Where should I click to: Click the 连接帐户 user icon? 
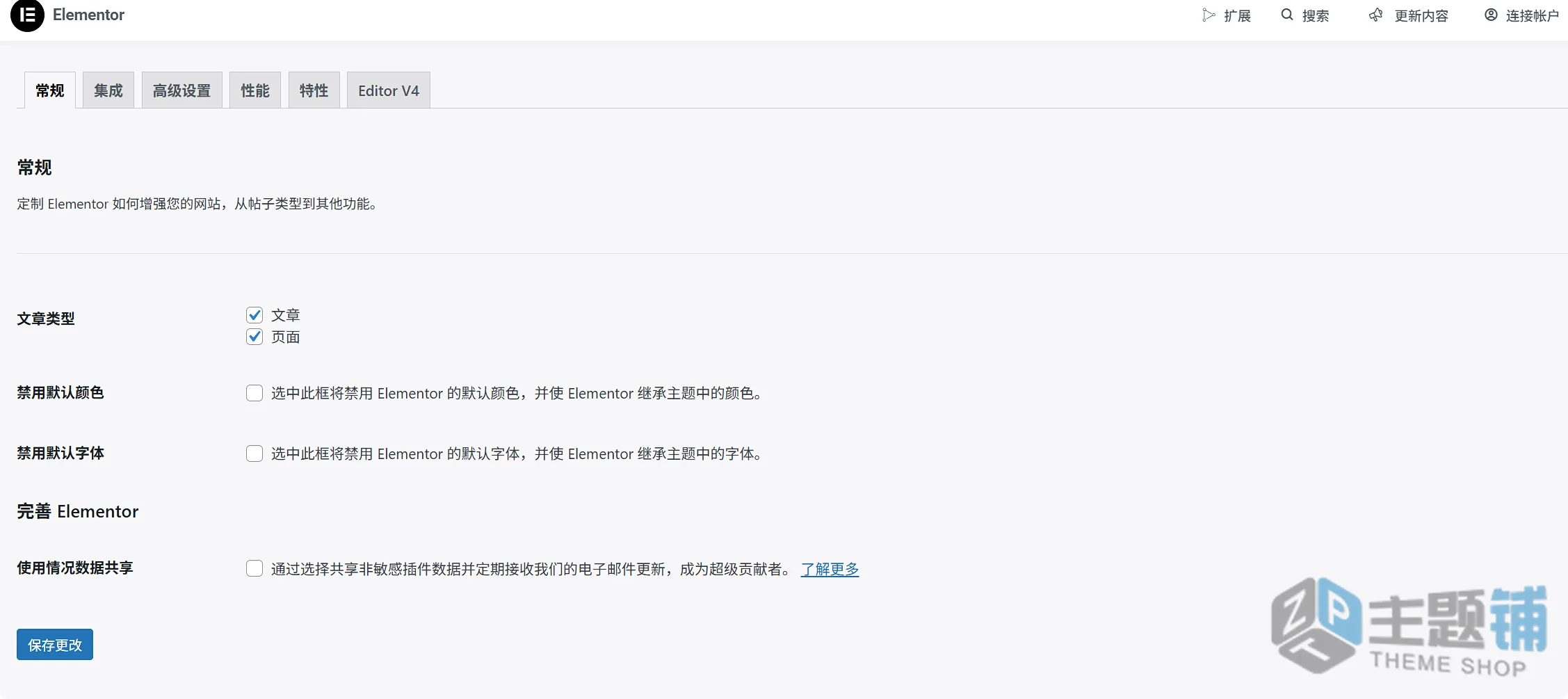[x=1491, y=15]
